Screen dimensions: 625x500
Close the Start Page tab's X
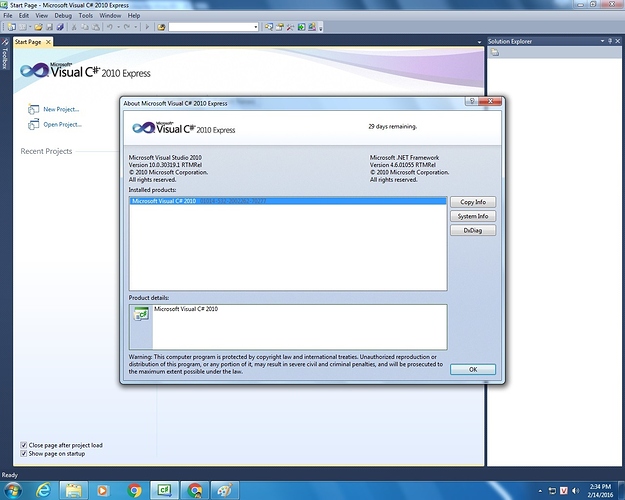pyautogui.click(x=48, y=42)
